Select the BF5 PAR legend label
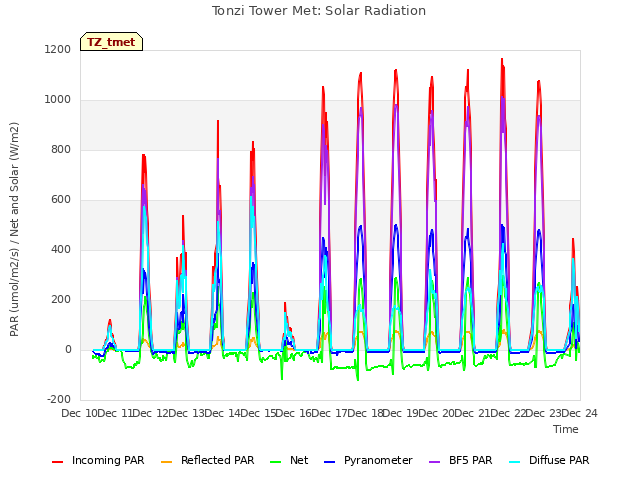The height and width of the screenshot is (480, 640). coord(471,460)
